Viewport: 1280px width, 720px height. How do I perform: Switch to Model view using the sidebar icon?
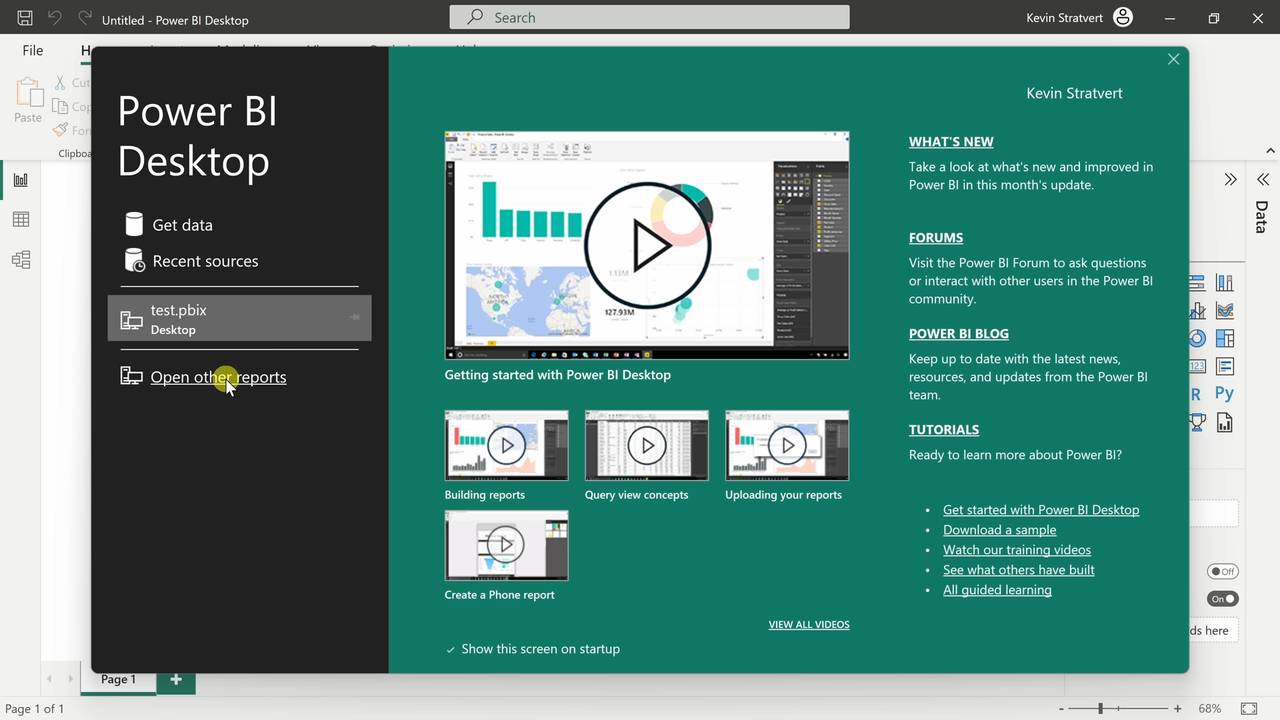coord(21,259)
